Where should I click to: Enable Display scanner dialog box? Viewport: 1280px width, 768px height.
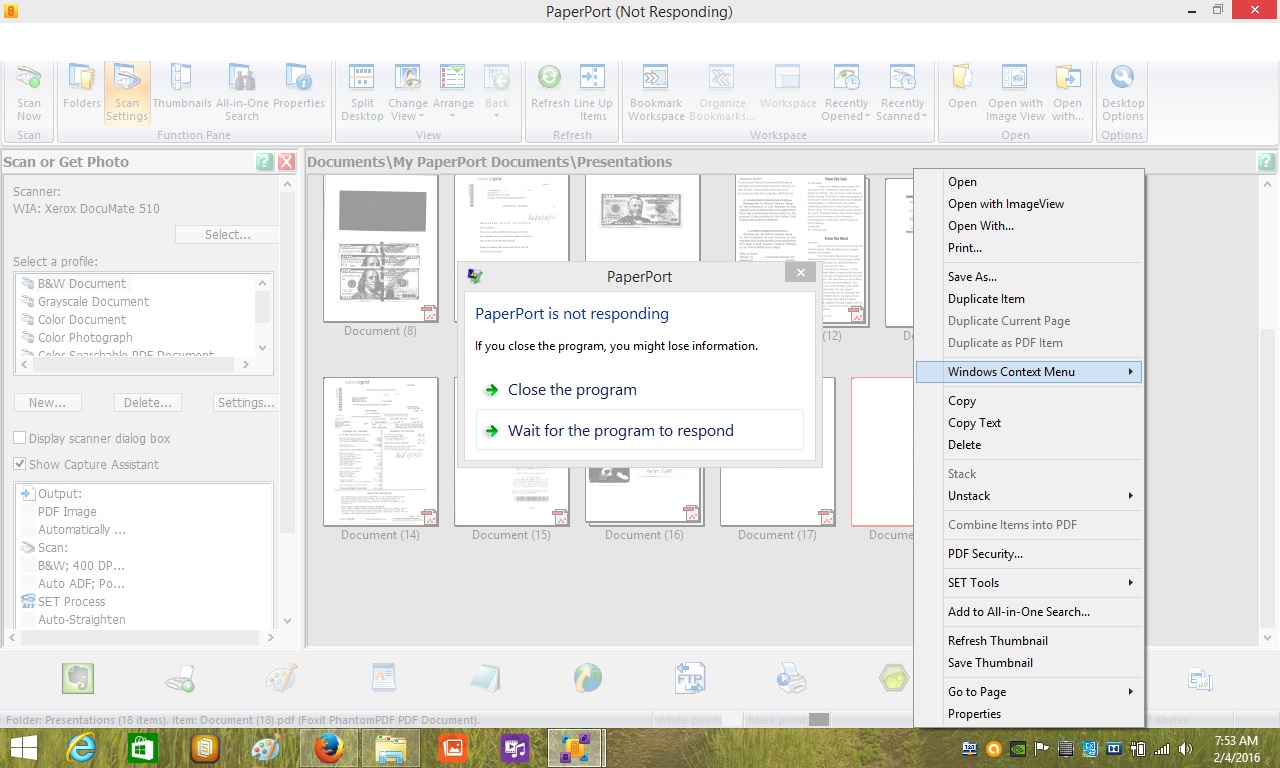[x=19, y=438]
